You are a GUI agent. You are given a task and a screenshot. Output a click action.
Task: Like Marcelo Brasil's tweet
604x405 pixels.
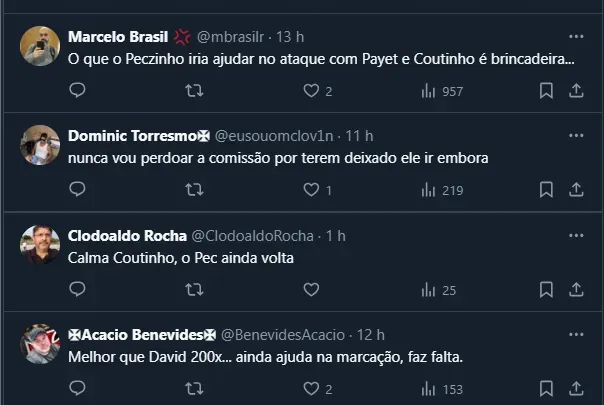click(311, 91)
